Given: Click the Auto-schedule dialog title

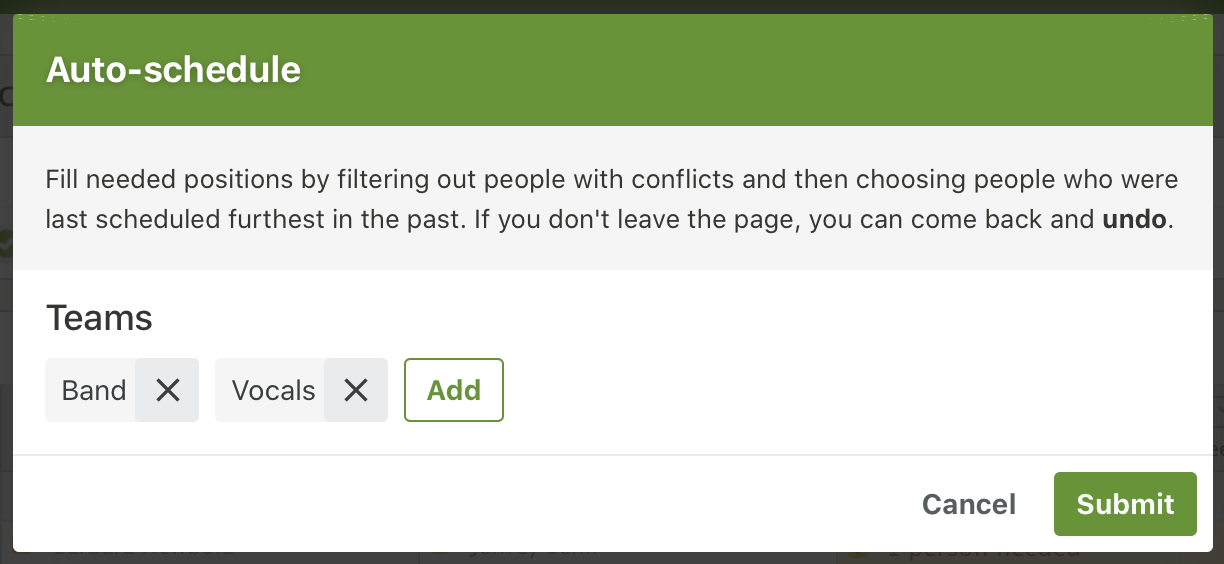Looking at the screenshot, I should tap(174, 70).
